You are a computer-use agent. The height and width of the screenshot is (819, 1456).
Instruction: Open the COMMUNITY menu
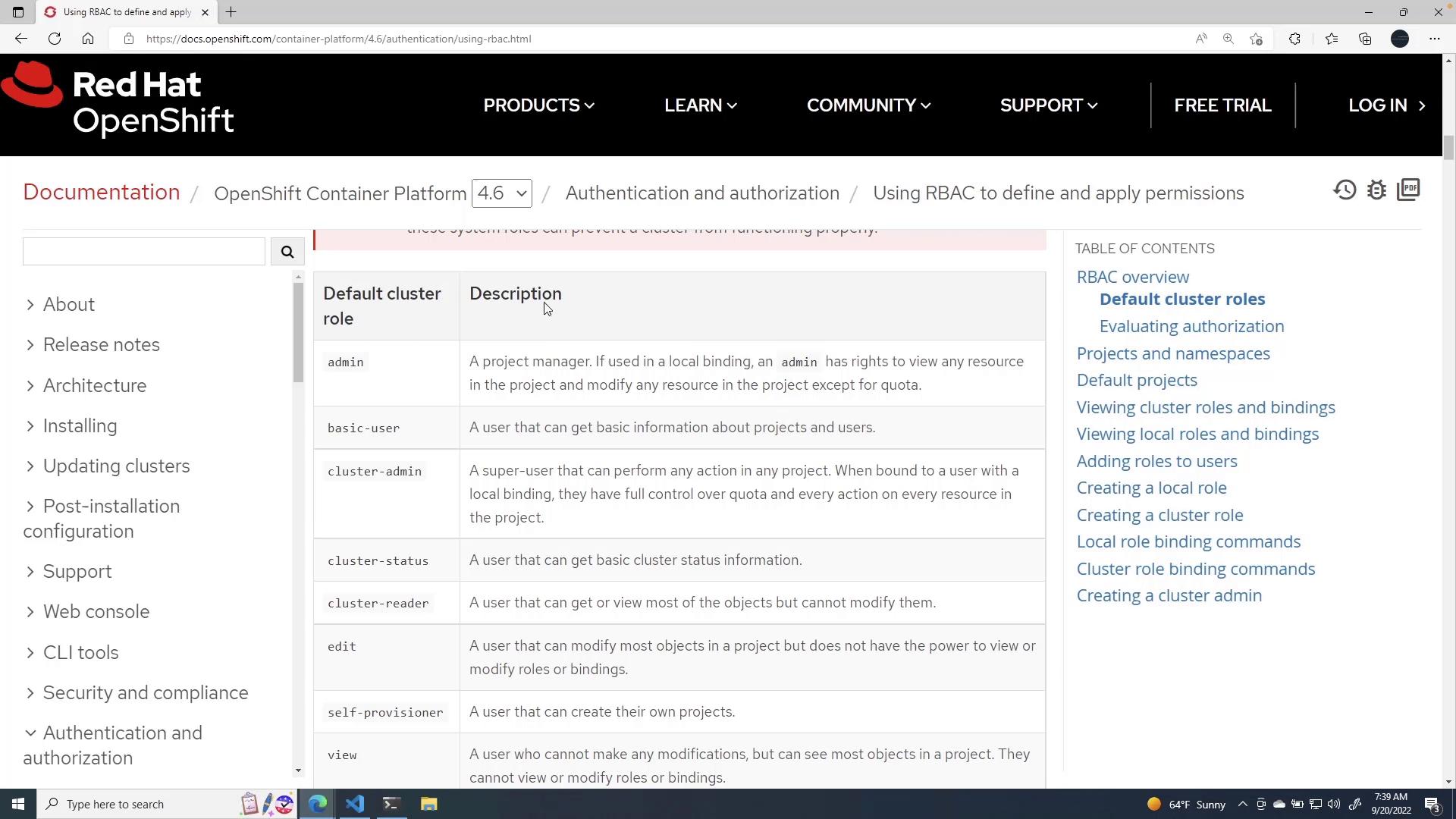point(869,105)
